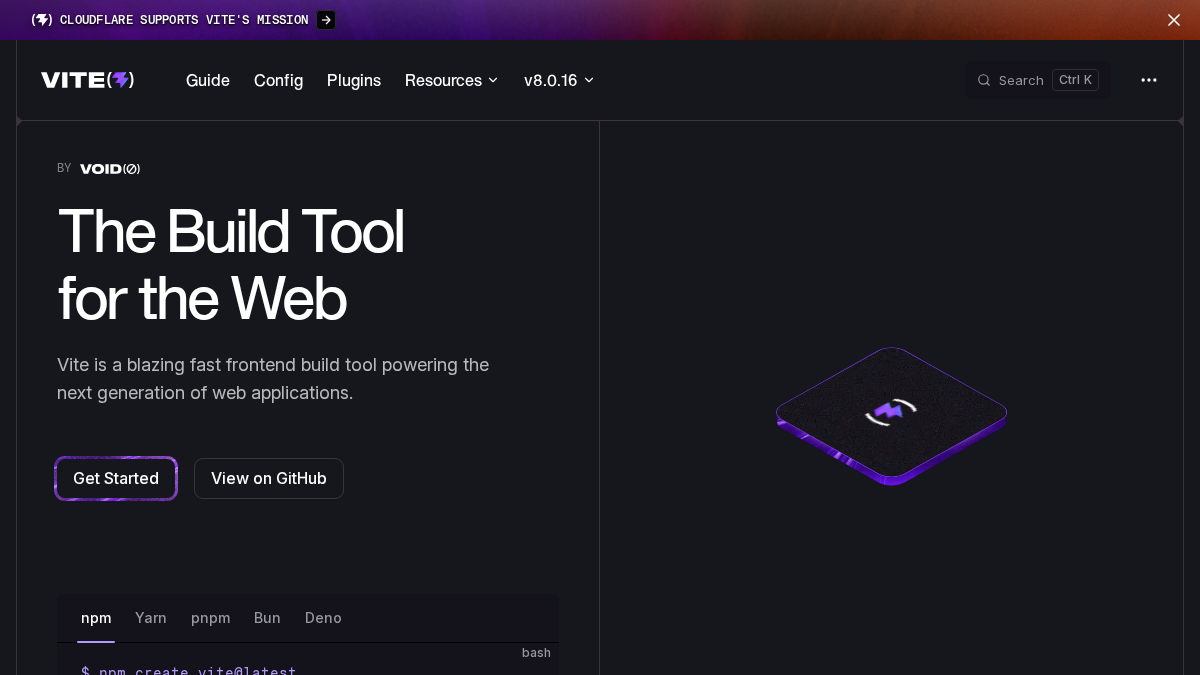Expand the Resources dropdown menu
This screenshot has height=675, width=1200.
click(451, 80)
